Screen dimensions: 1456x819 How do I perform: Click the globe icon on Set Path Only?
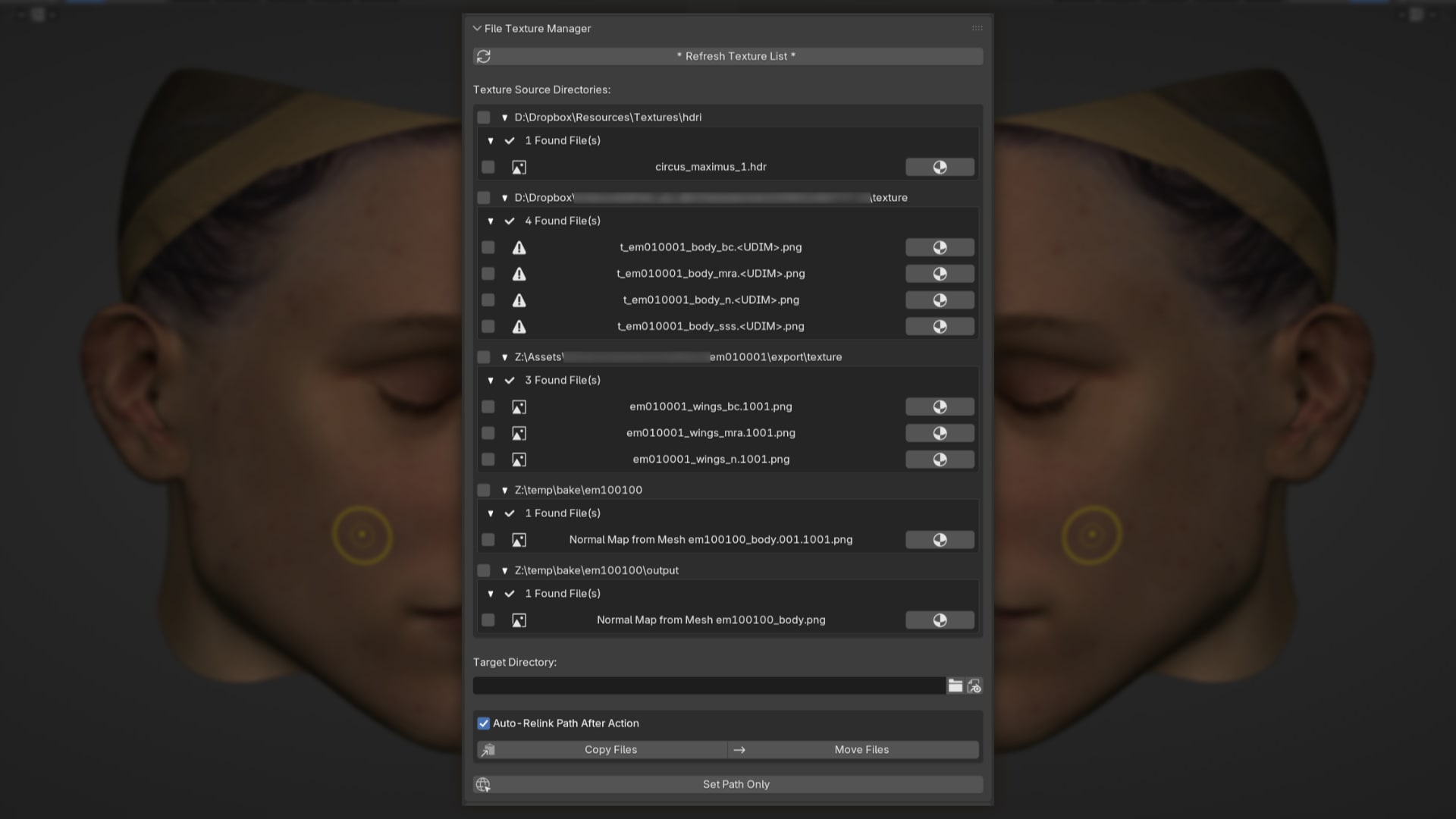(483, 784)
